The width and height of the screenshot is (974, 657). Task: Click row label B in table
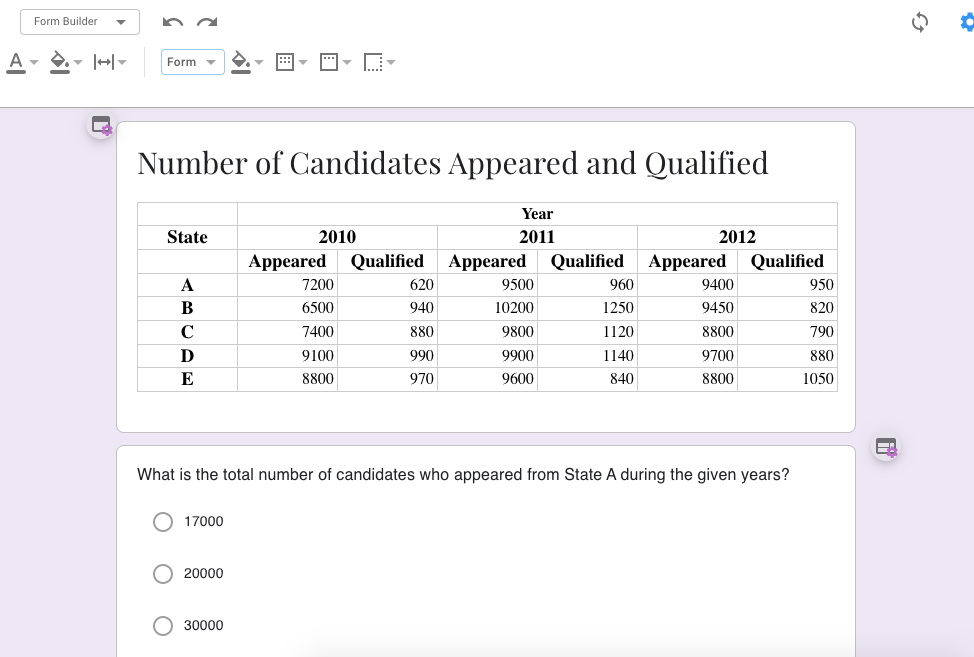pyautogui.click(x=187, y=308)
